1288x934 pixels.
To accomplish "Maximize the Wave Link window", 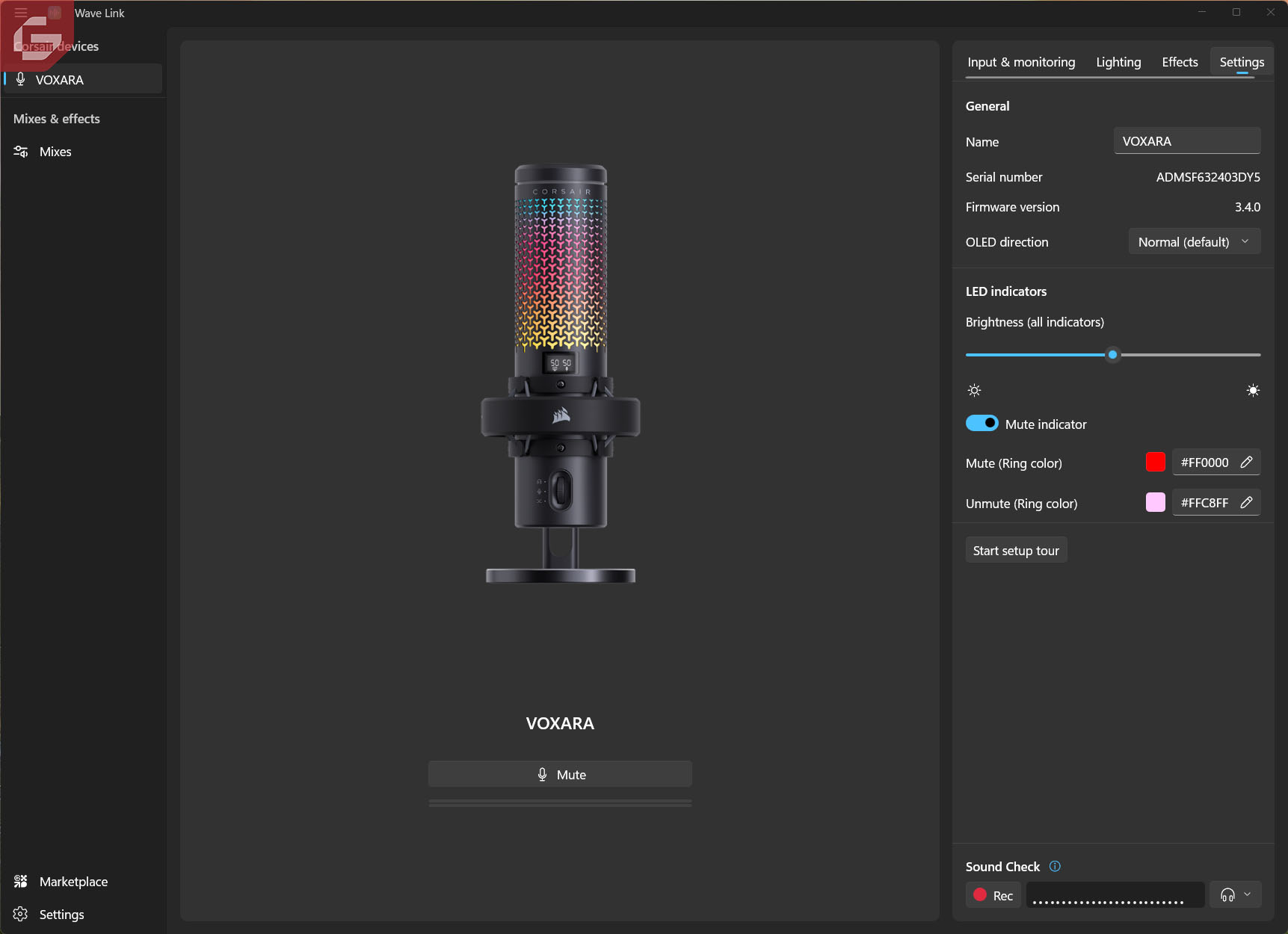I will (1236, 12).
